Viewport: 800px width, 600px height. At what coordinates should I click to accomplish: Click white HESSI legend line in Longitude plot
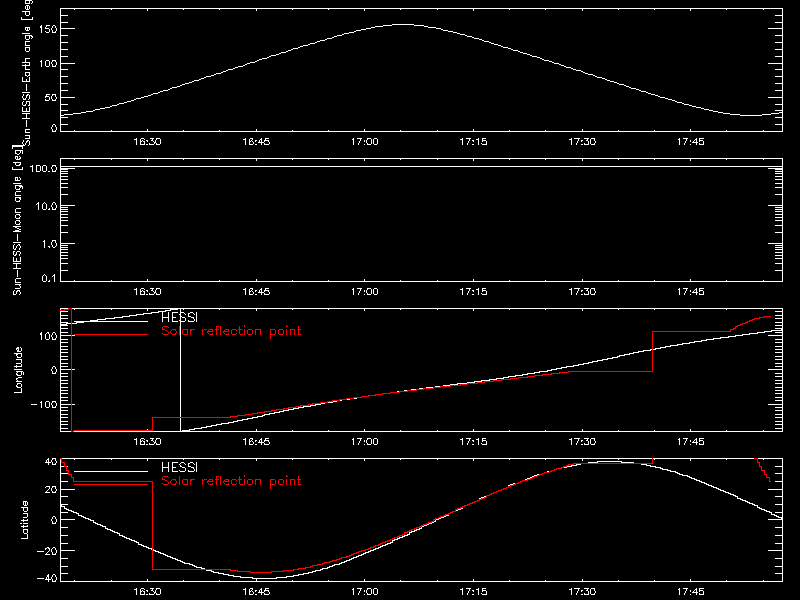tap(111, 321)
